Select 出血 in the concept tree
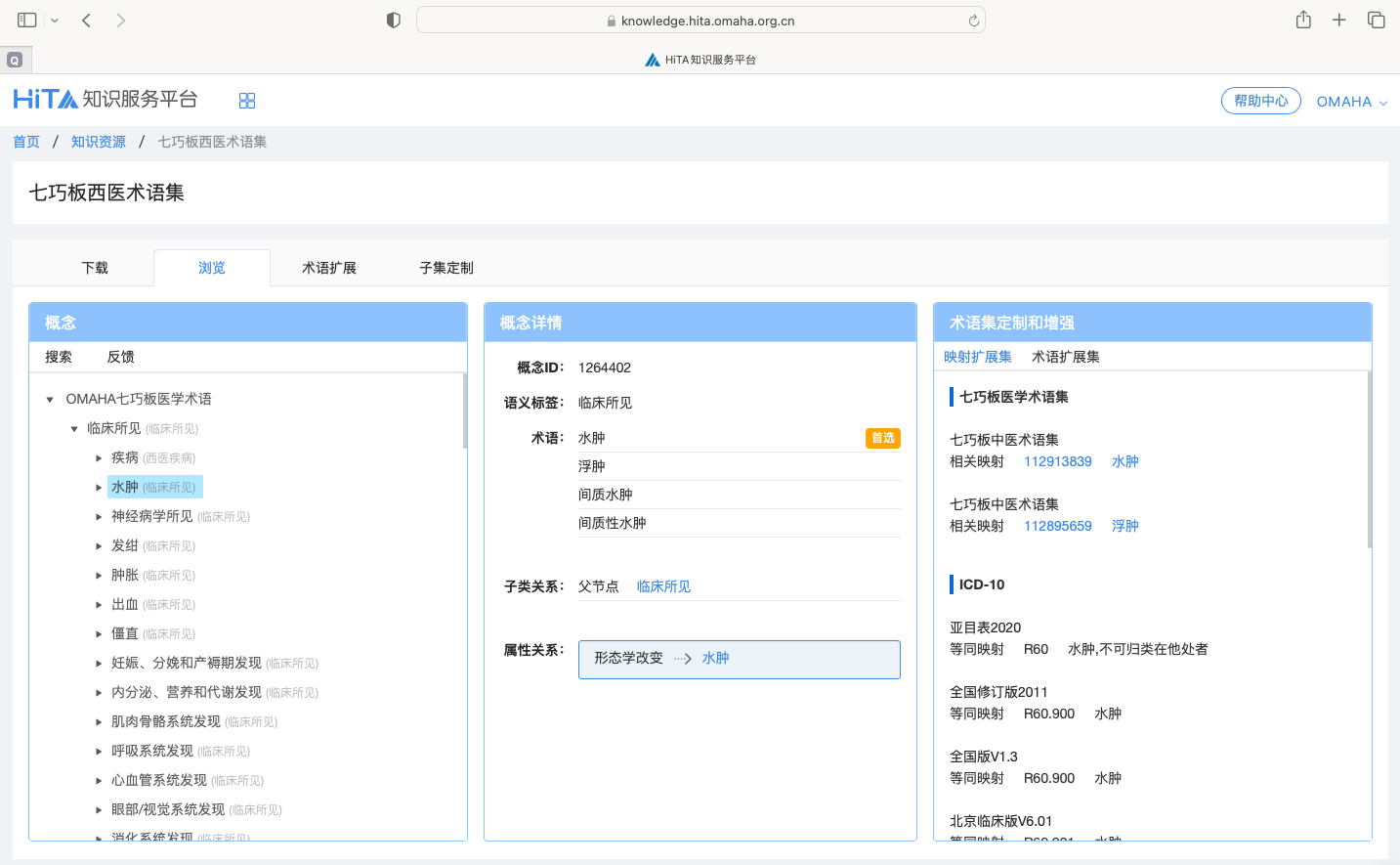Viewport: 1400px width, 865px height. click(125, 604)
